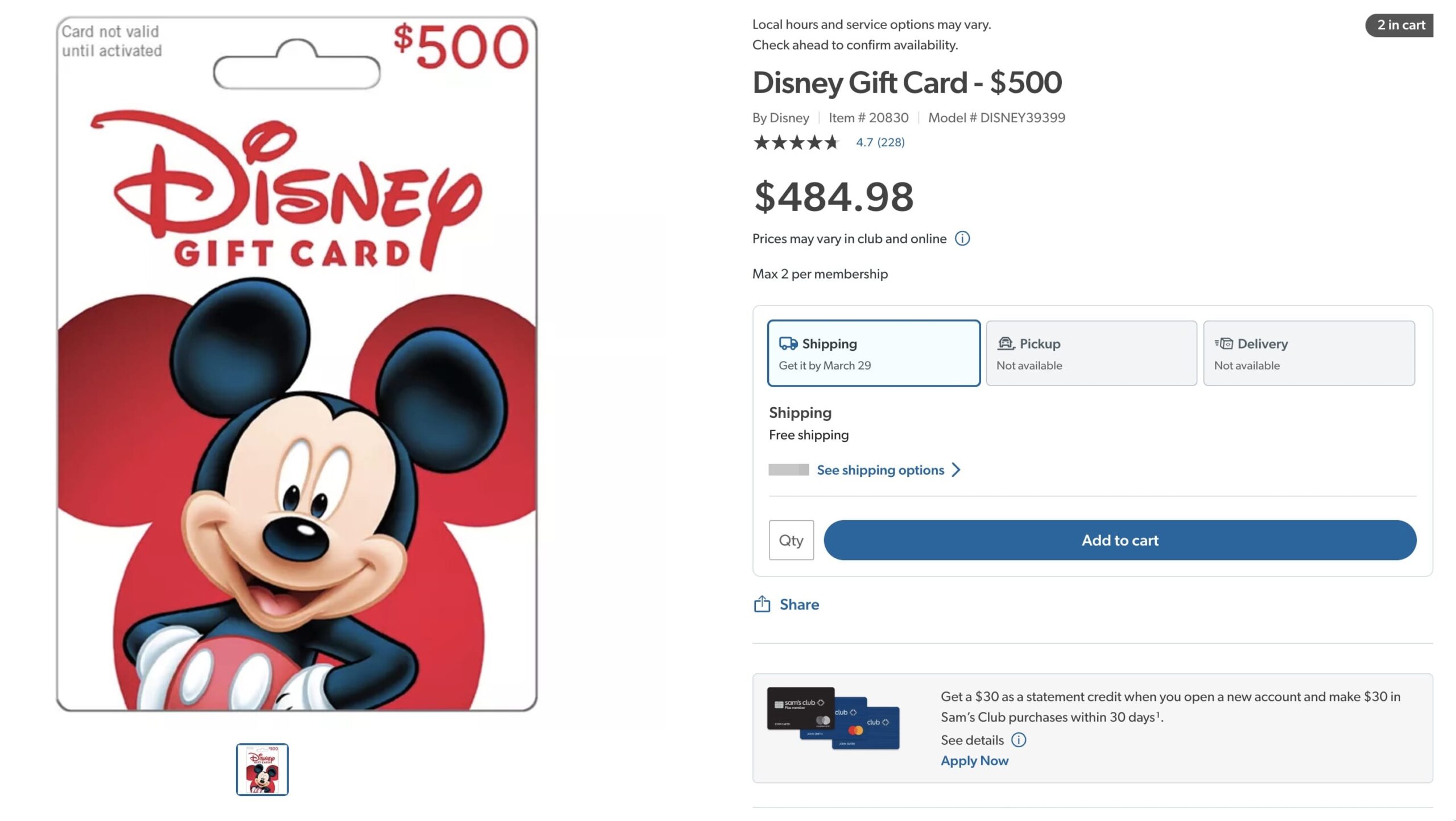The width and height of the screenshot is (1456, 821).
Task: Expand See shipping options
Action: [879, 470]
